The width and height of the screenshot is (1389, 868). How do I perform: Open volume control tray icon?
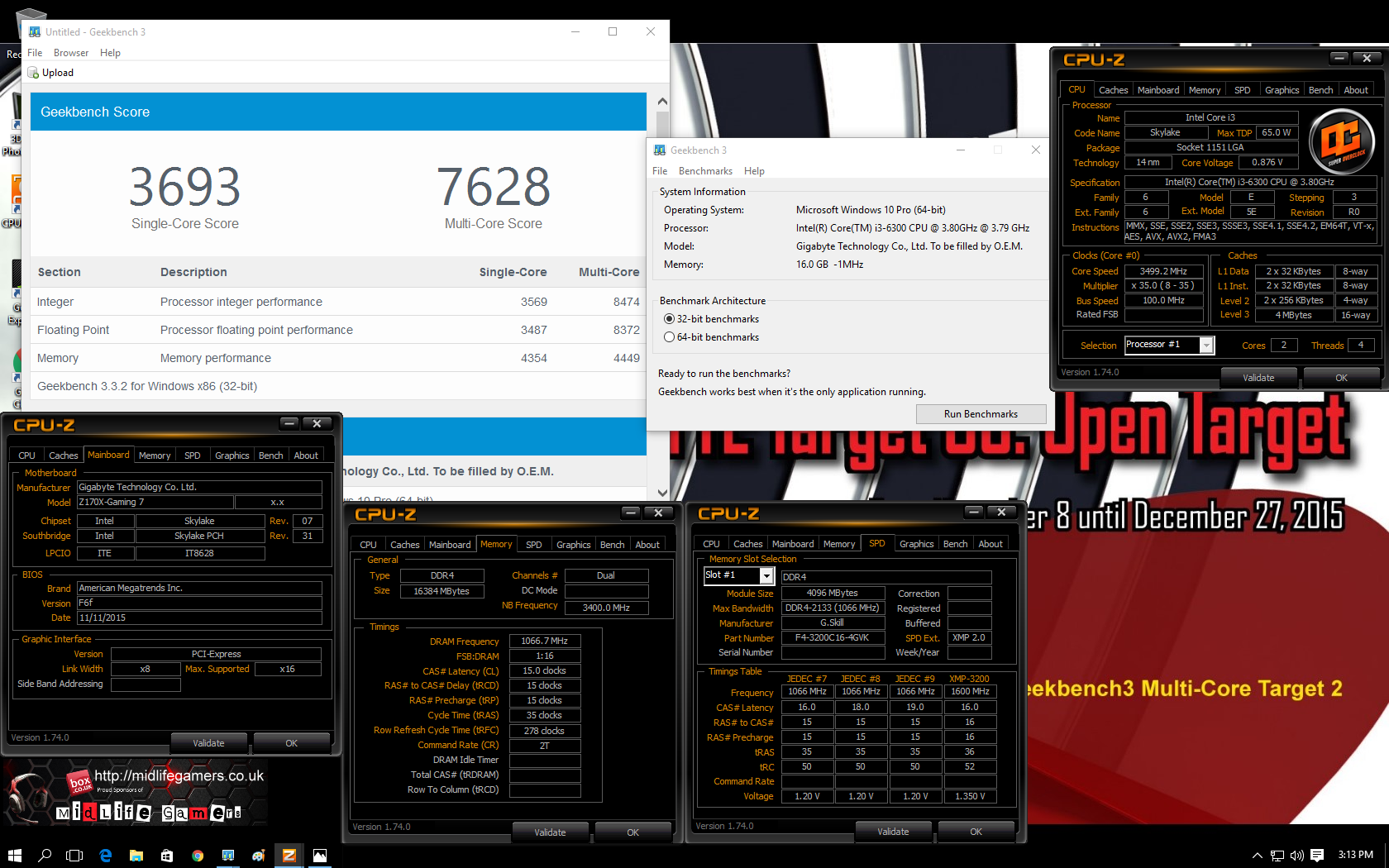point(1296,856)
